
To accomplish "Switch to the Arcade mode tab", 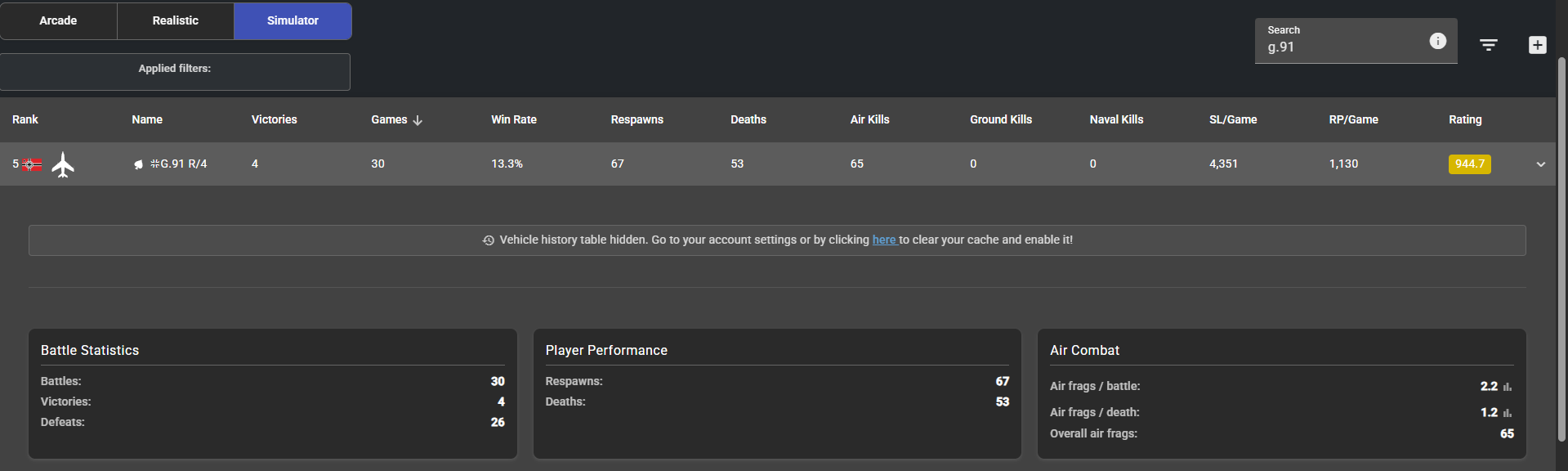I will tap(58, 20).
